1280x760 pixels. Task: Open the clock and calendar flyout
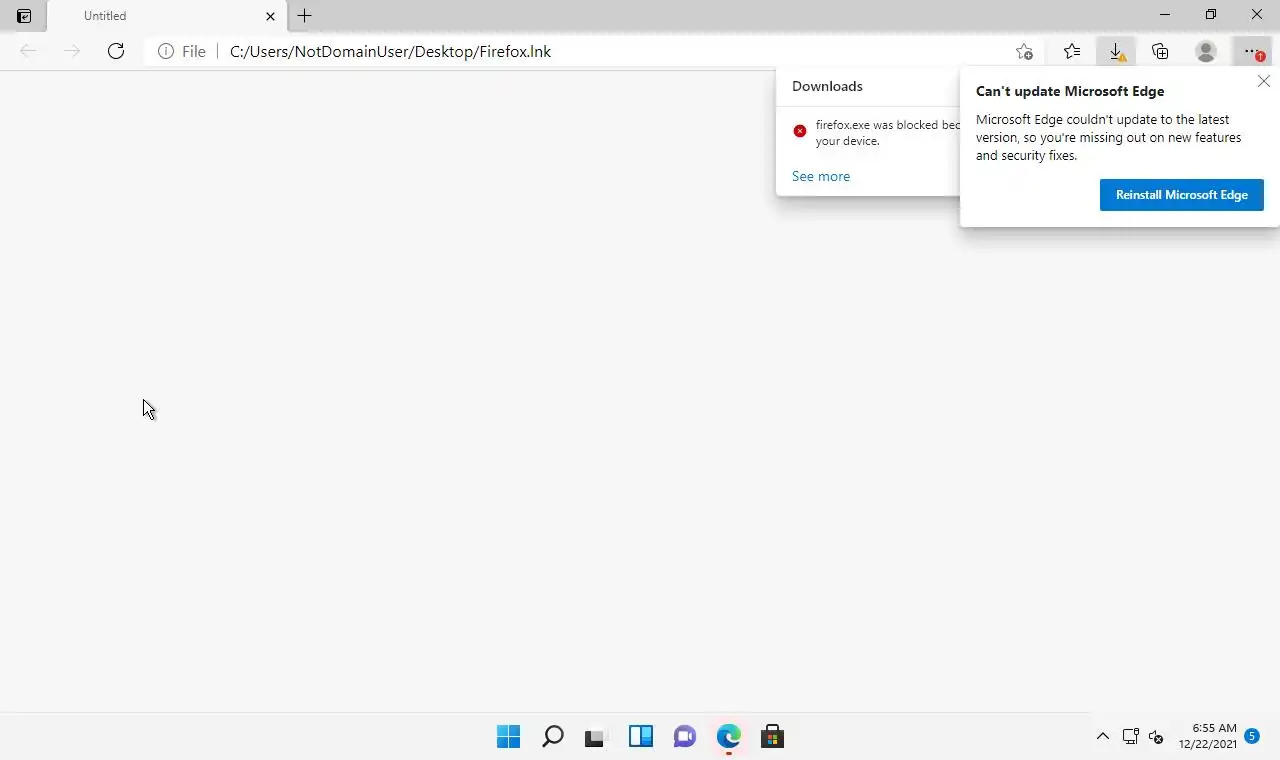(1207, 736)
